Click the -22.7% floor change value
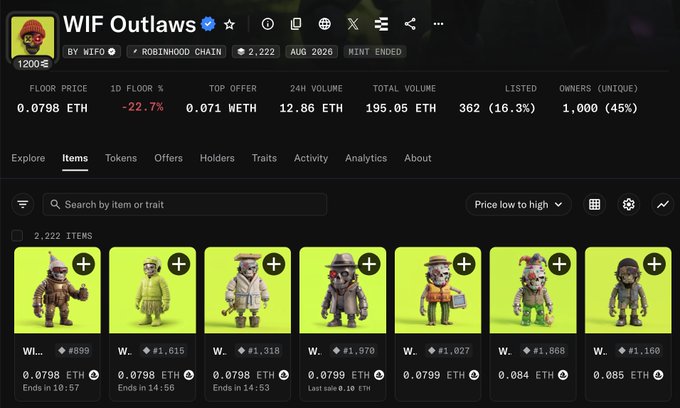The width and height of the screenshot is (680, 408). [x=142, y=107]
